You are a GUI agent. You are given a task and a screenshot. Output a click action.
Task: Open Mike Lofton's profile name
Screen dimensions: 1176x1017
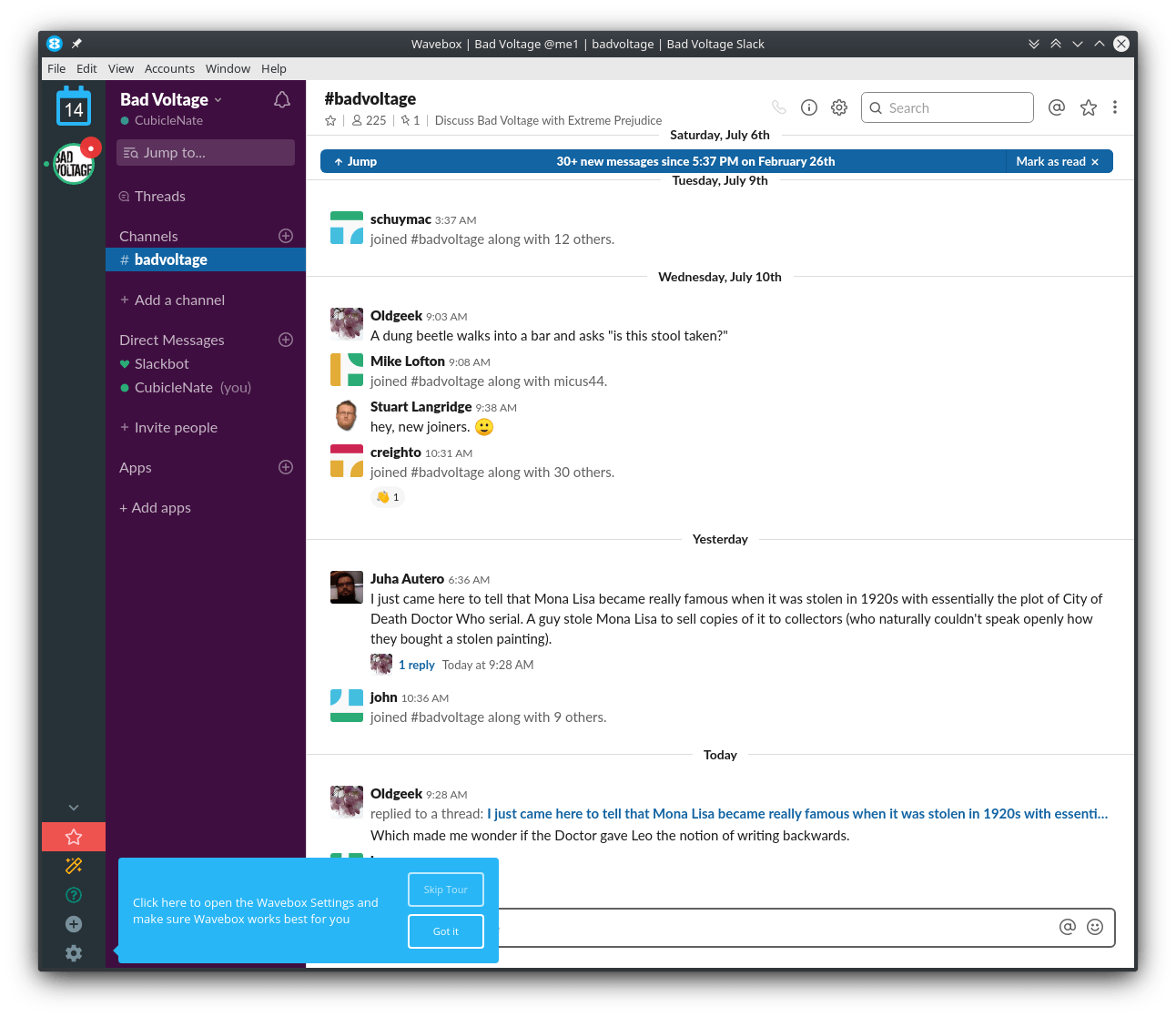coord(407,361)
